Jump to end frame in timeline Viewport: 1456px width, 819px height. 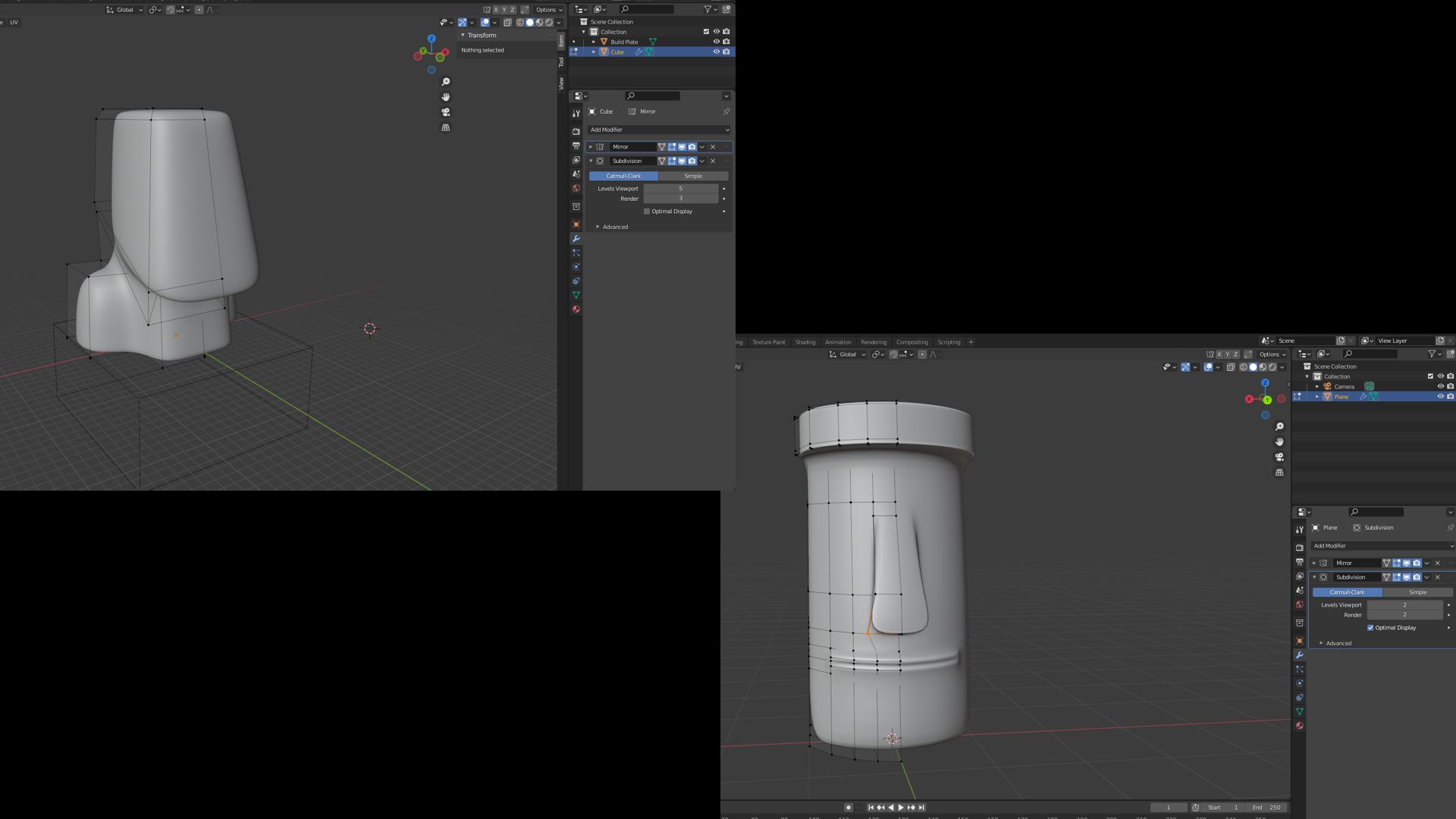coord(921,808)
